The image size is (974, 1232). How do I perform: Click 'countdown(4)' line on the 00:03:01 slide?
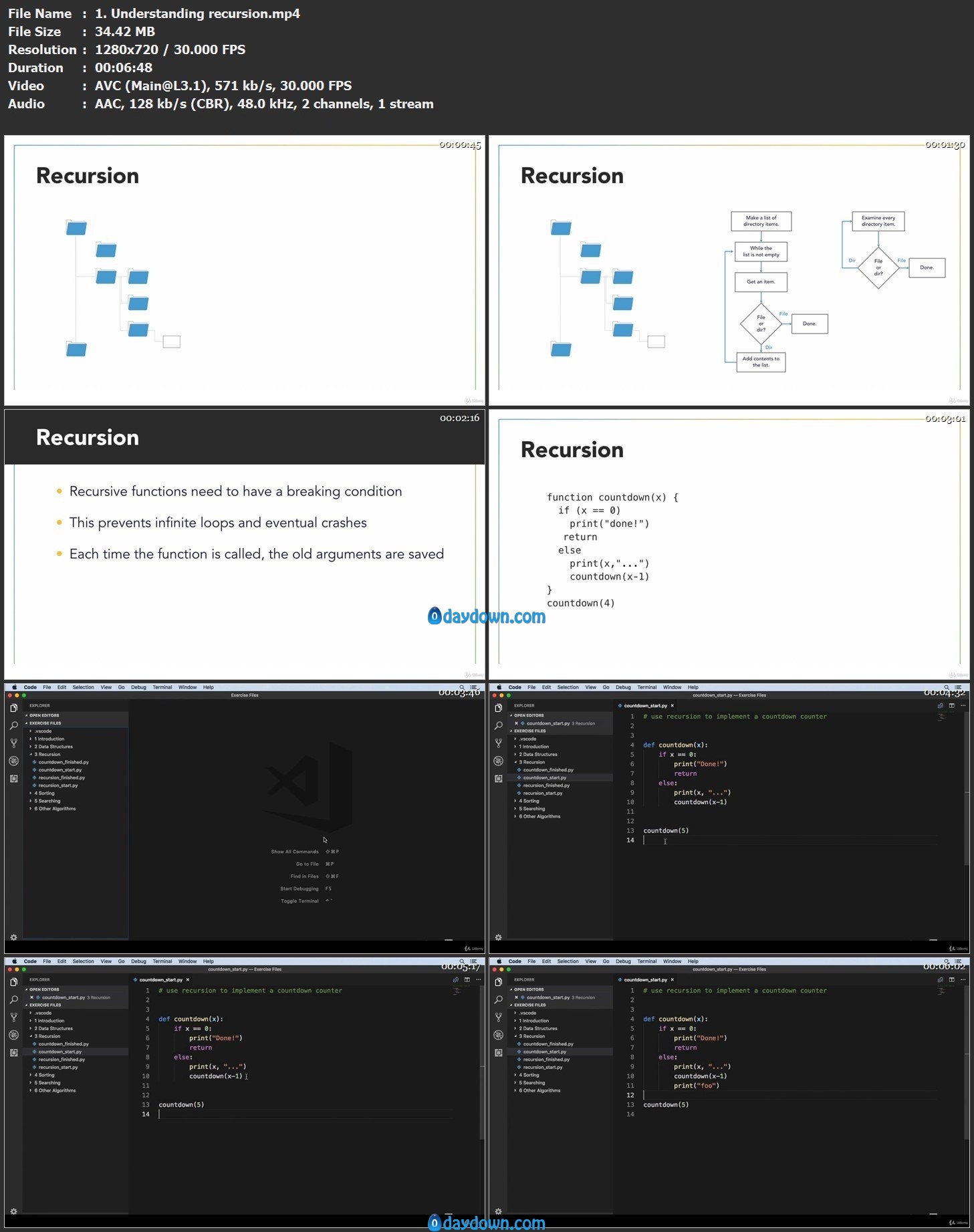point(581,603)
